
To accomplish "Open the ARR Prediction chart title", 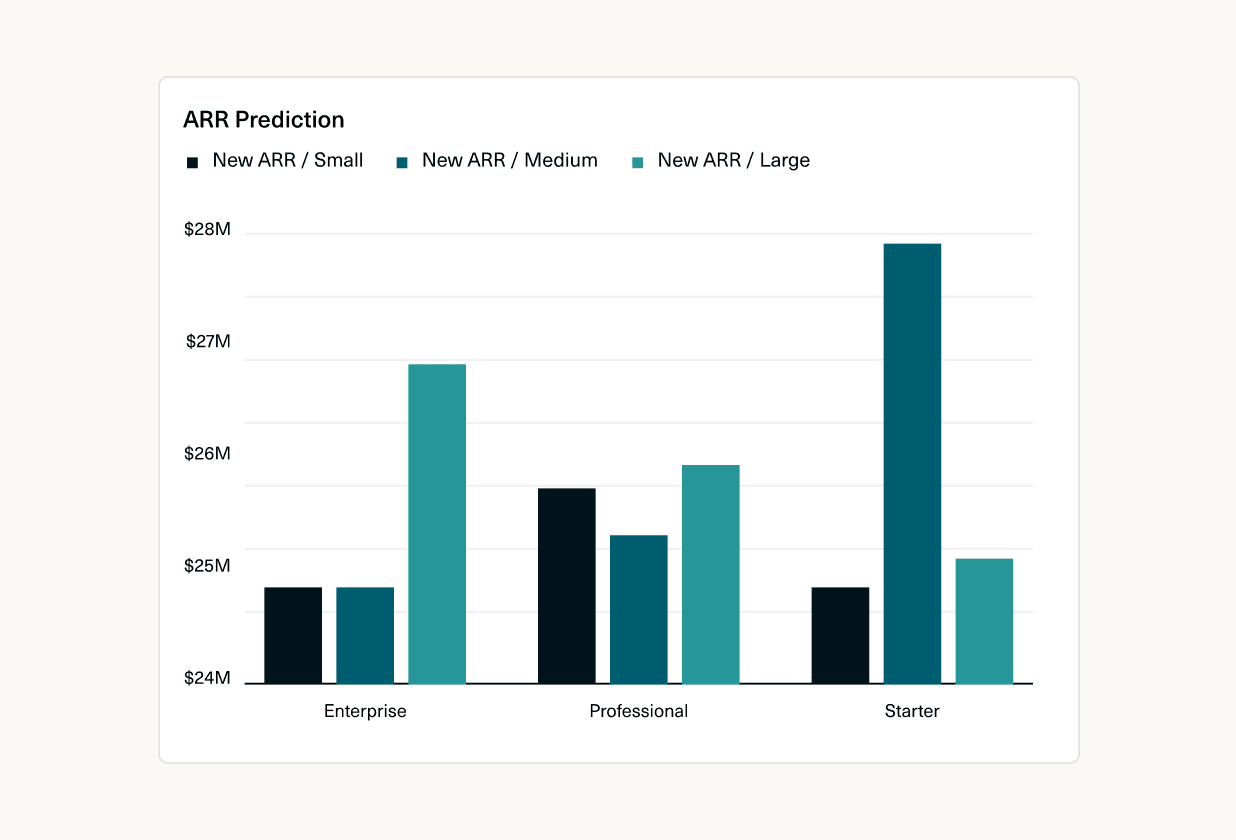I will pyautogui.click(x=263, y=119).
